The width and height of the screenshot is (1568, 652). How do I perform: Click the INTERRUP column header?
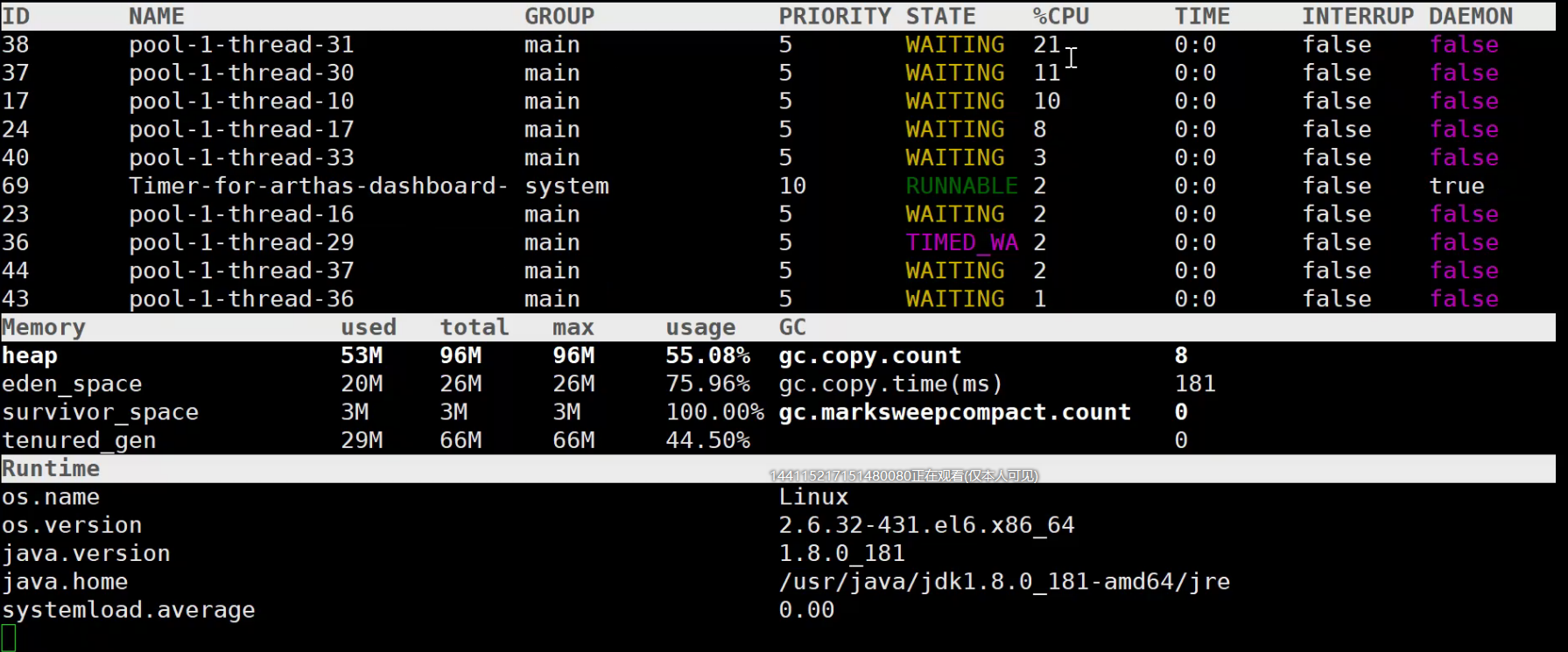(1358, 17)
